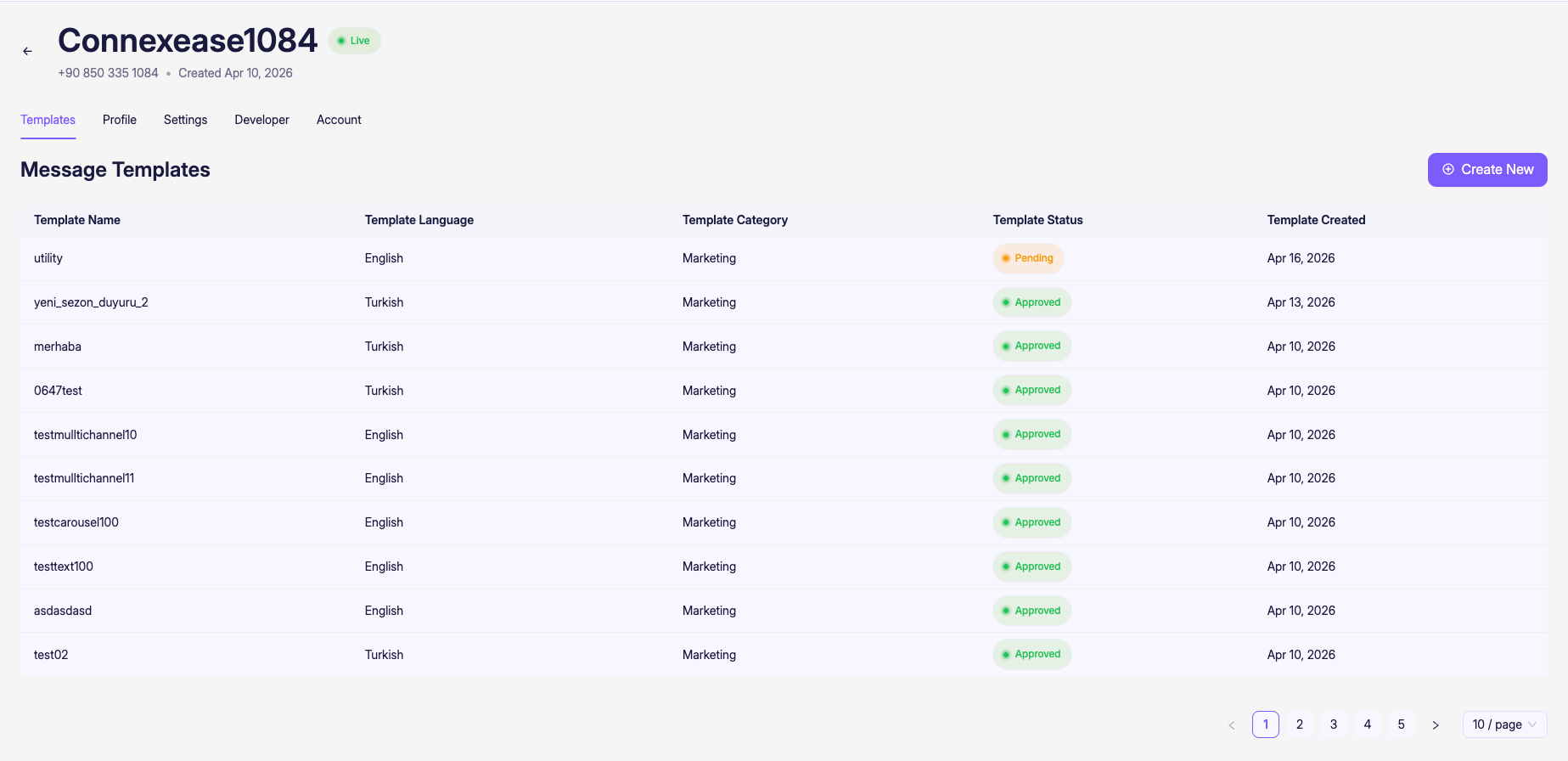1568x761 pixels.
Task: Go to page 2
Action: [1300, 724]
